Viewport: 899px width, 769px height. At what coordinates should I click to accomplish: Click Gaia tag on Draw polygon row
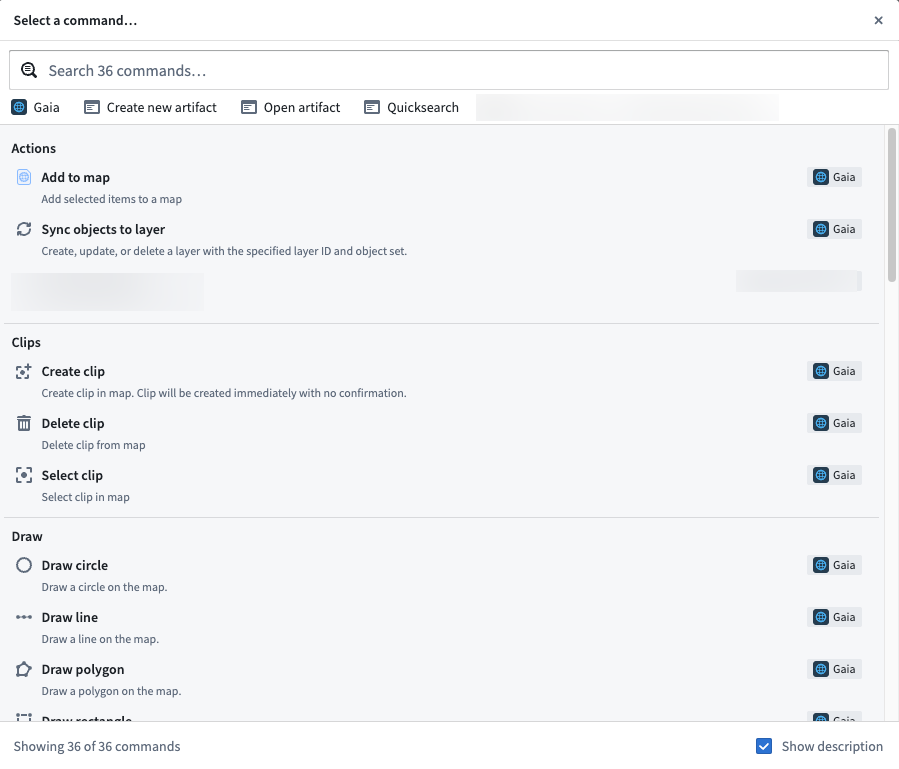(834, 669)
